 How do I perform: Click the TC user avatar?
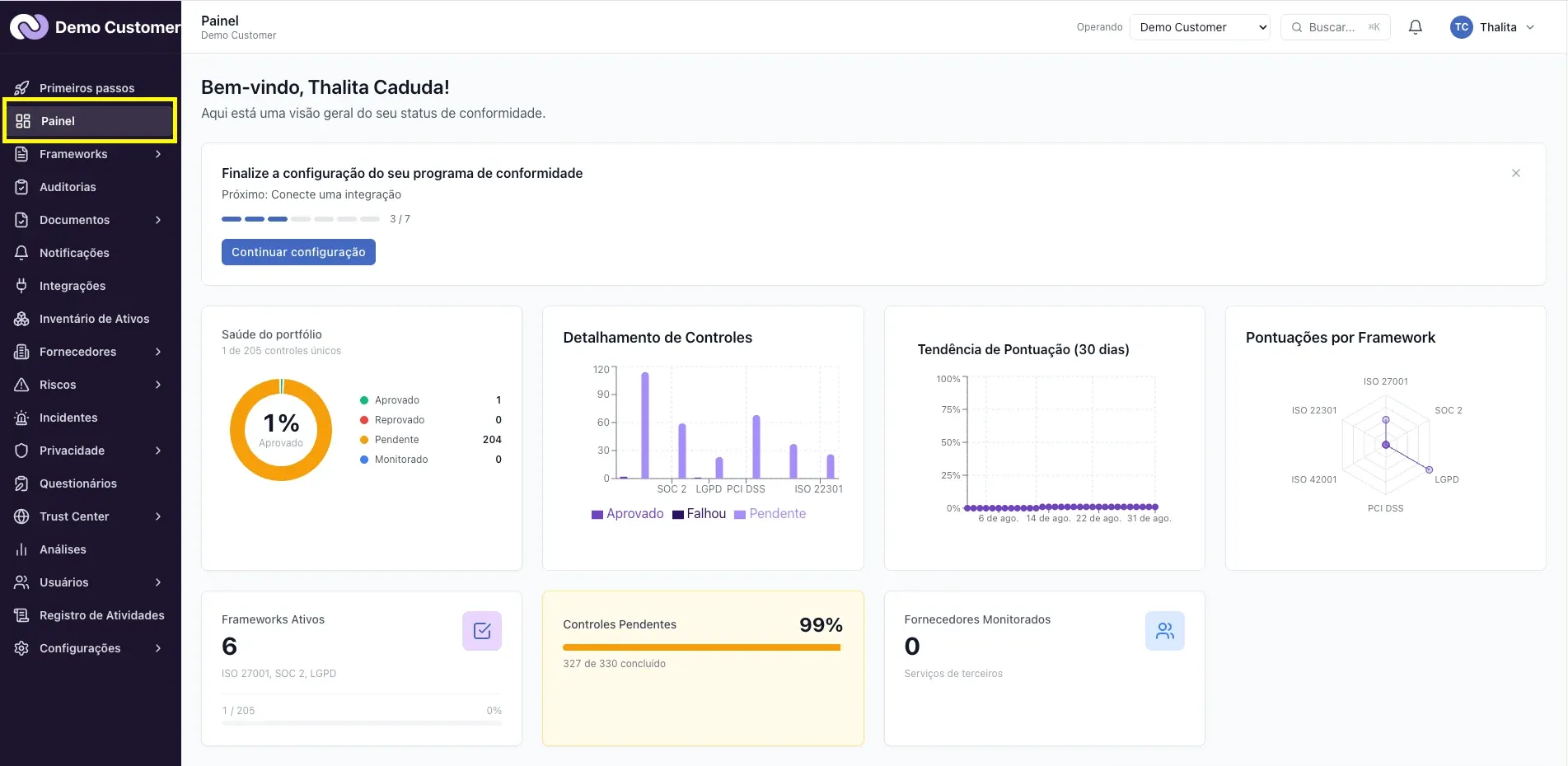click(x=1462, y=27)
